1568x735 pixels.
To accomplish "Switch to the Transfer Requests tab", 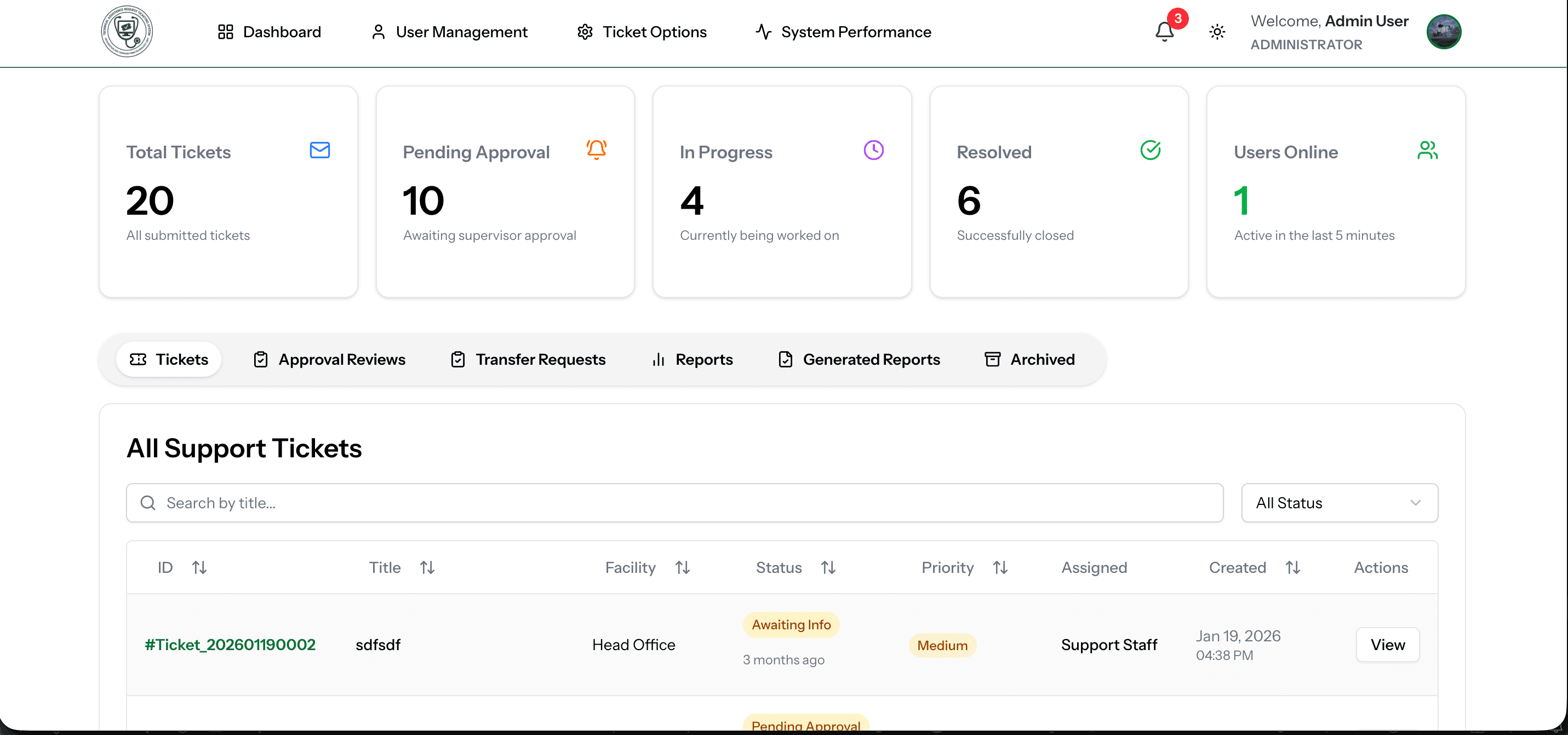I will click(528, 360).
